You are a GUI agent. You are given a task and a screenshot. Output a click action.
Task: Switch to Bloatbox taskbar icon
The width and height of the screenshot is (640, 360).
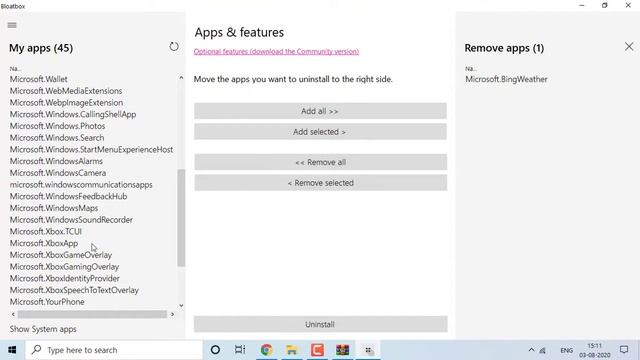(368, 350)
